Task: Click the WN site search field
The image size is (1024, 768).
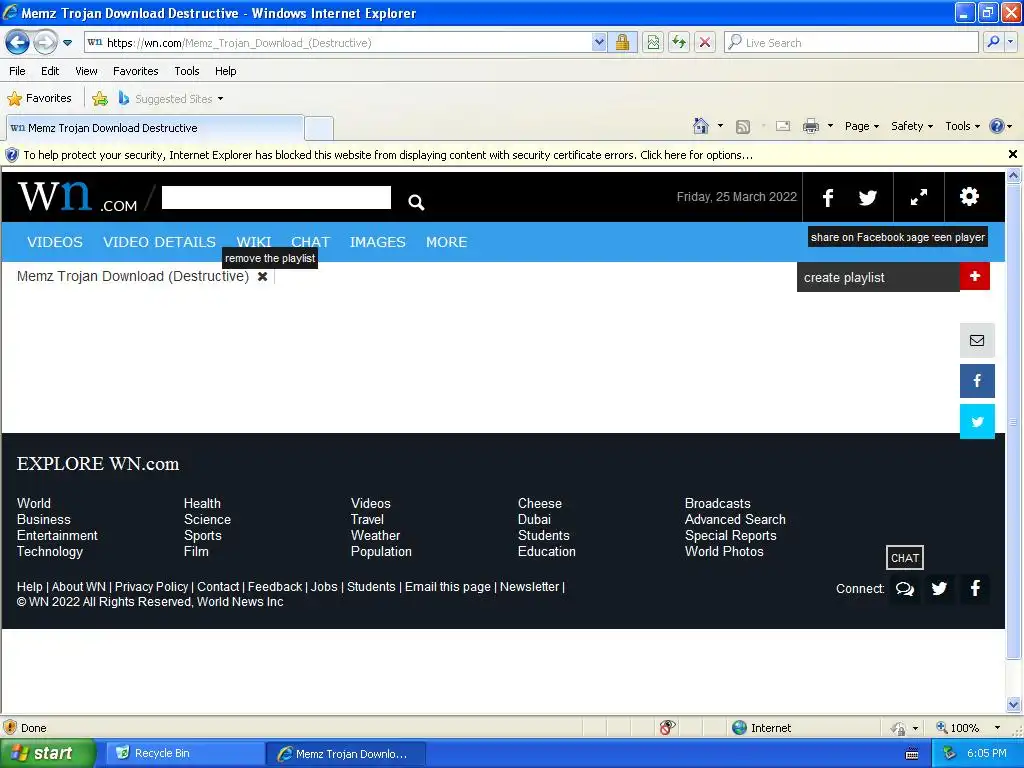Action: (276, 197)
